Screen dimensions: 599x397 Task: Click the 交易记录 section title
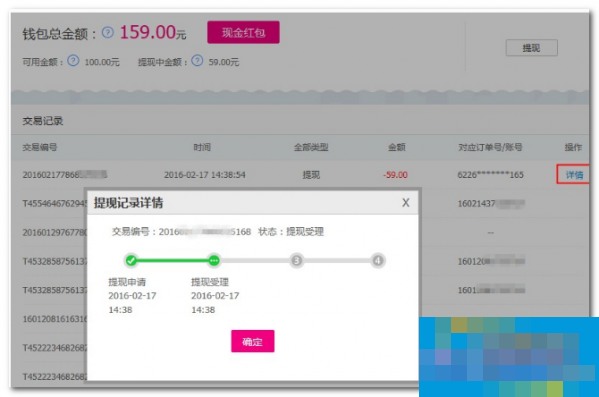coord(42,121)
